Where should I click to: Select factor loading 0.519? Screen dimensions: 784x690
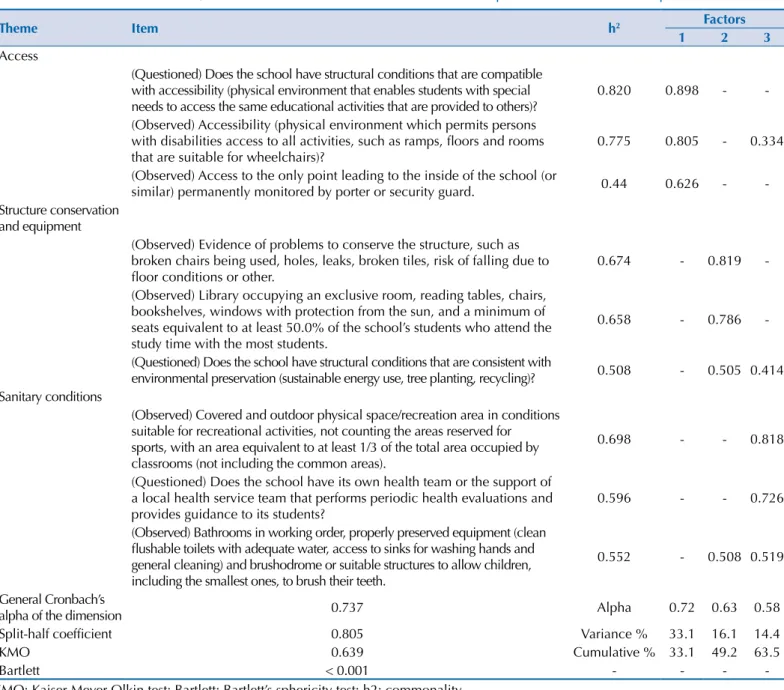(766, 557)
